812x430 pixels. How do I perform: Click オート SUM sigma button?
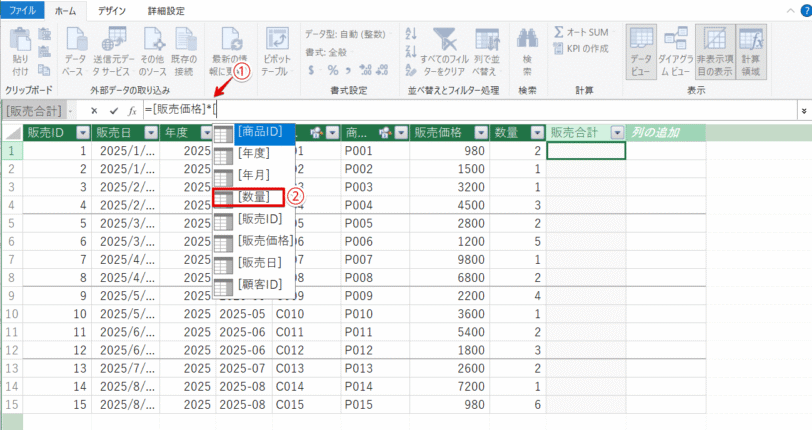point(581,32)
